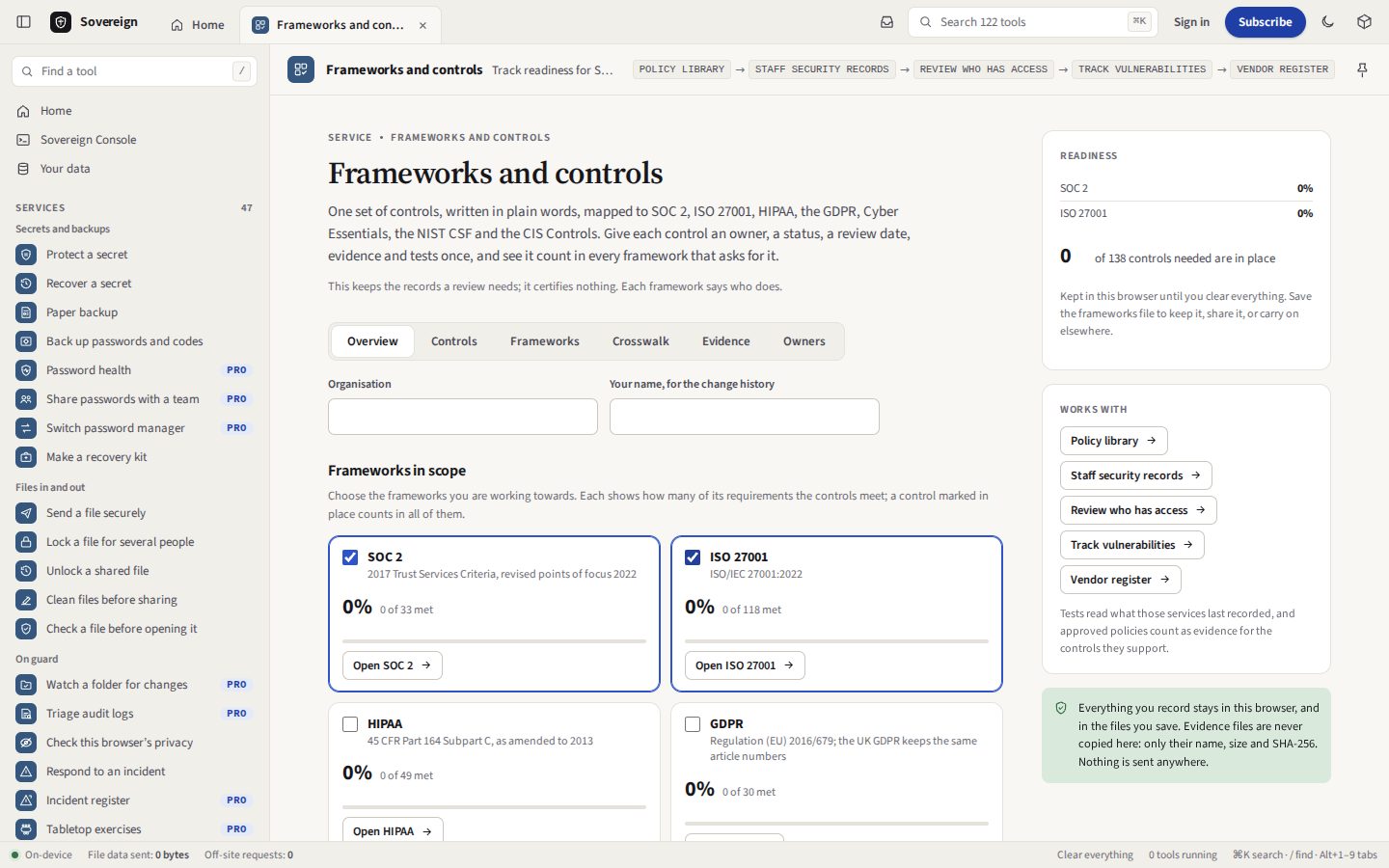Click the Search 122 tools box
Viewport: 1389px width, 868px height.
1032,22
